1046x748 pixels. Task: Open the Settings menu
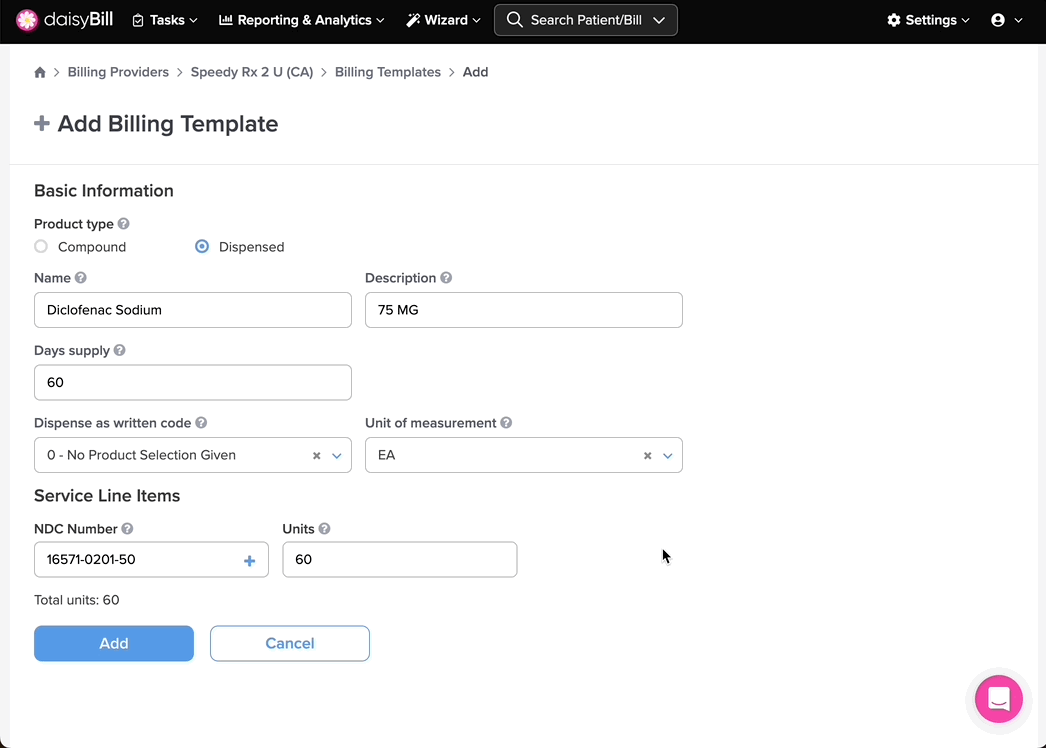pyautogui.click(x=929, y=20)
